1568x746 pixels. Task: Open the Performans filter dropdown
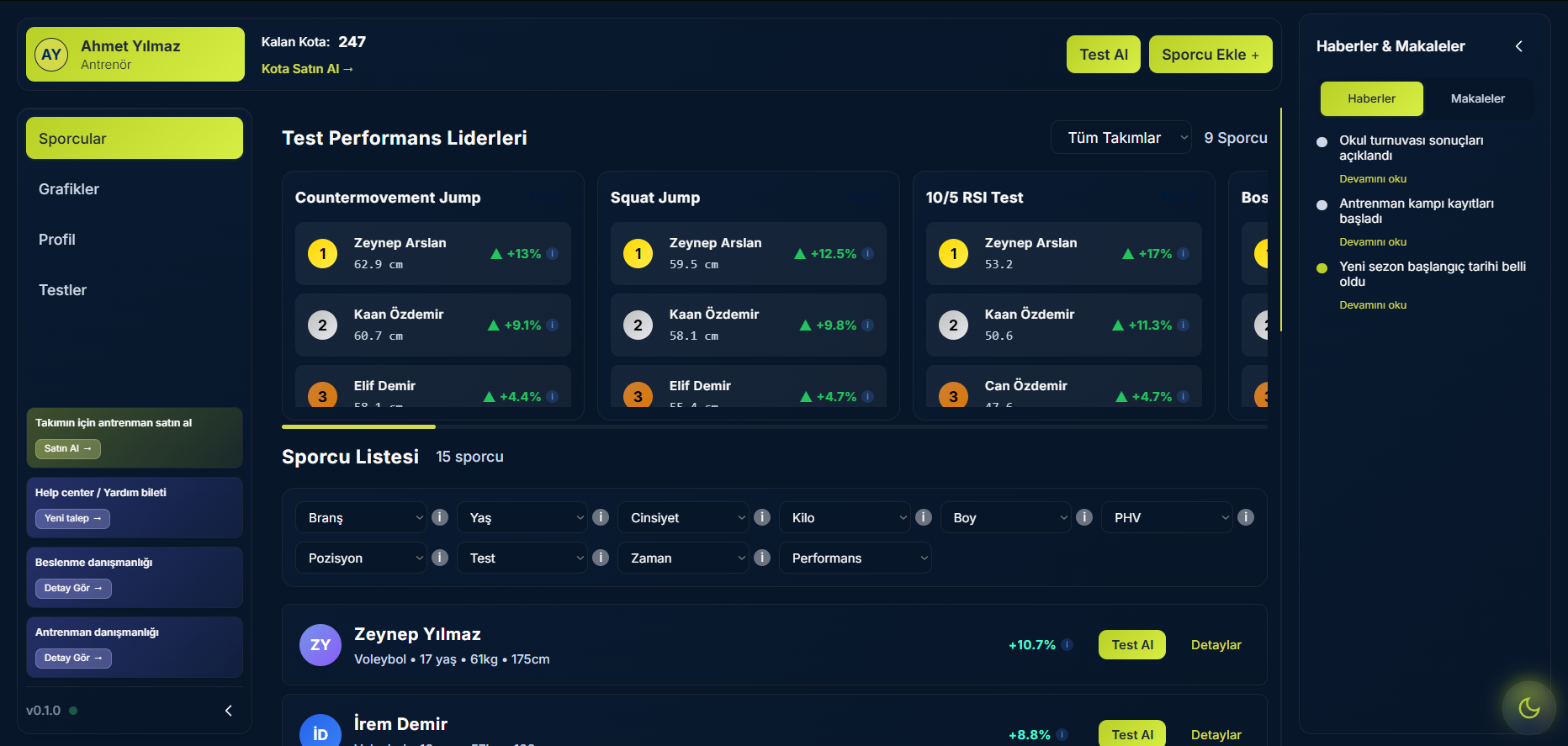[x=855, y=558]
